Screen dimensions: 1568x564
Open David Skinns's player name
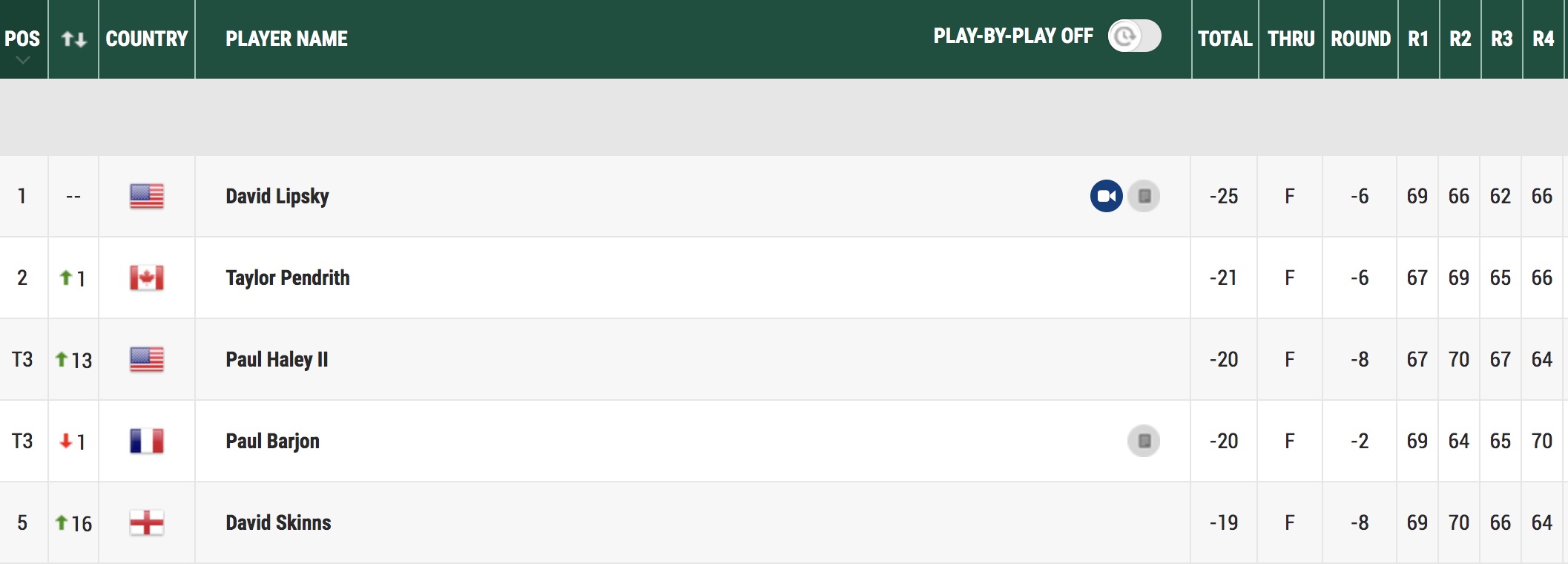coord(278,522)
